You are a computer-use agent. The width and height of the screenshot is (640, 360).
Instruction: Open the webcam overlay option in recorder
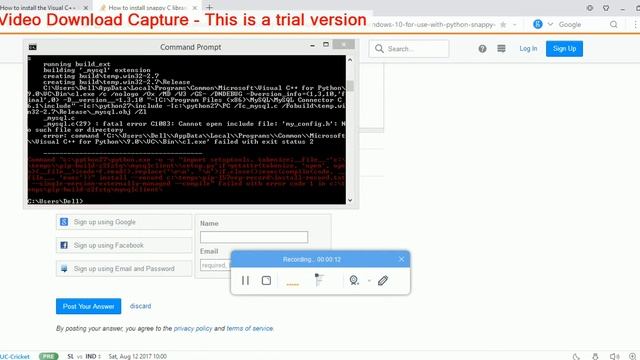tap(354, 280)
